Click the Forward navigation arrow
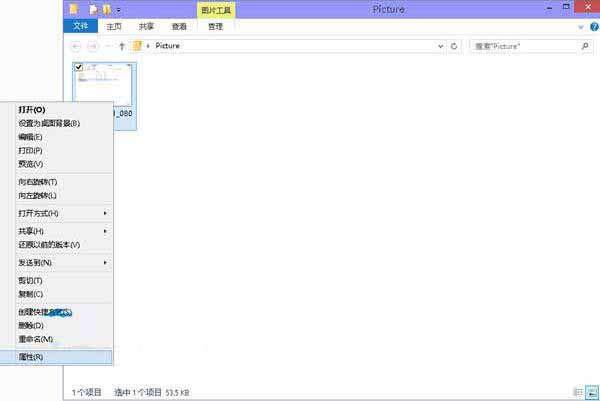 click(x=94, y=46)
